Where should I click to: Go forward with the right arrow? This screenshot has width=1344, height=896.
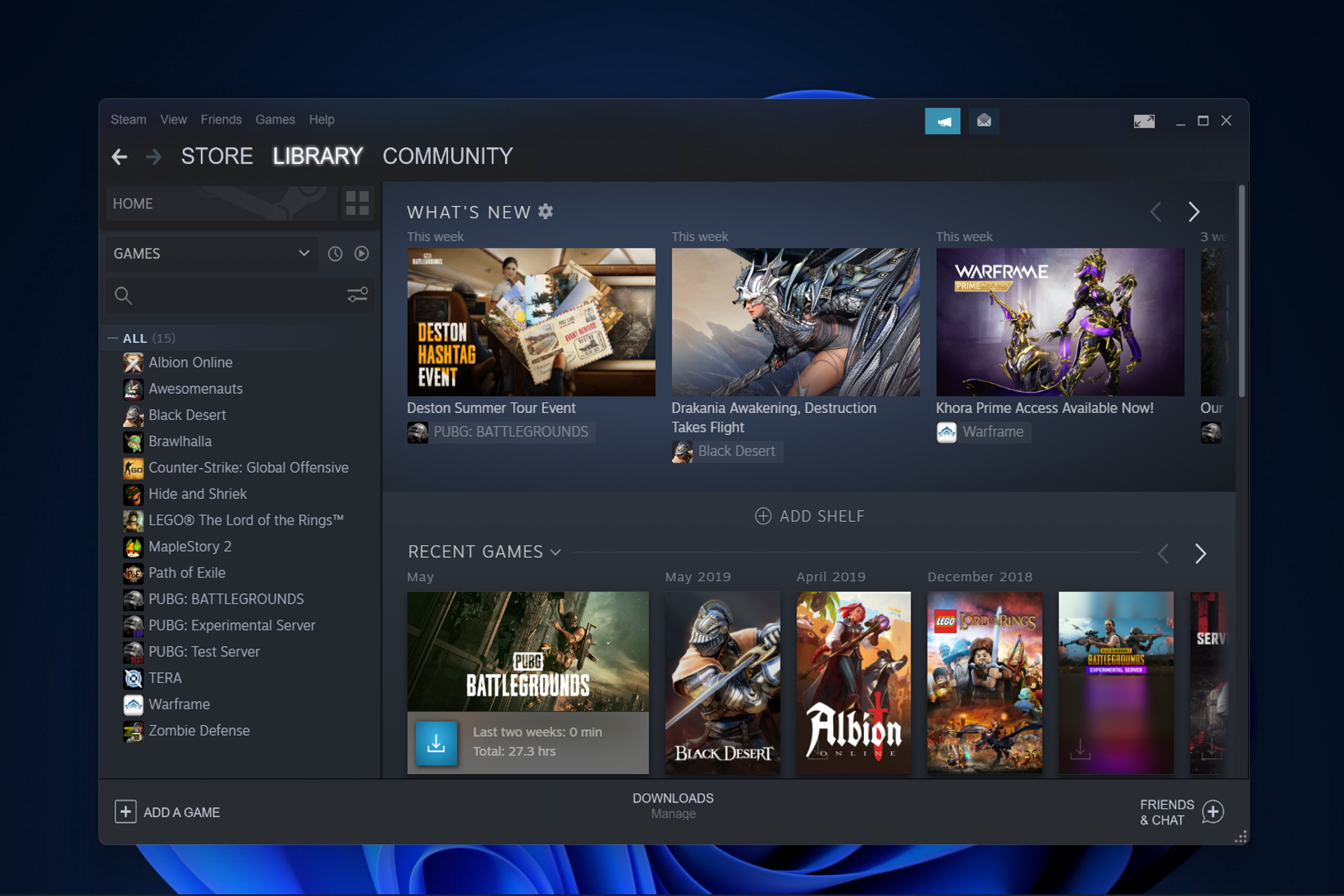(153, 156)
